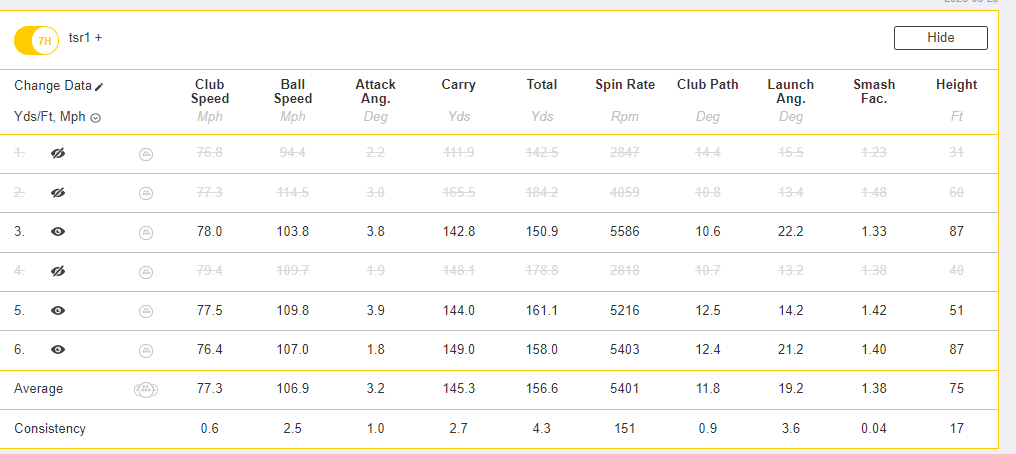Image resolution: width=1016 pixels, height=454 pixels.
Task: Select the Spin Rate column header
Action: click(x=625, y=84)
